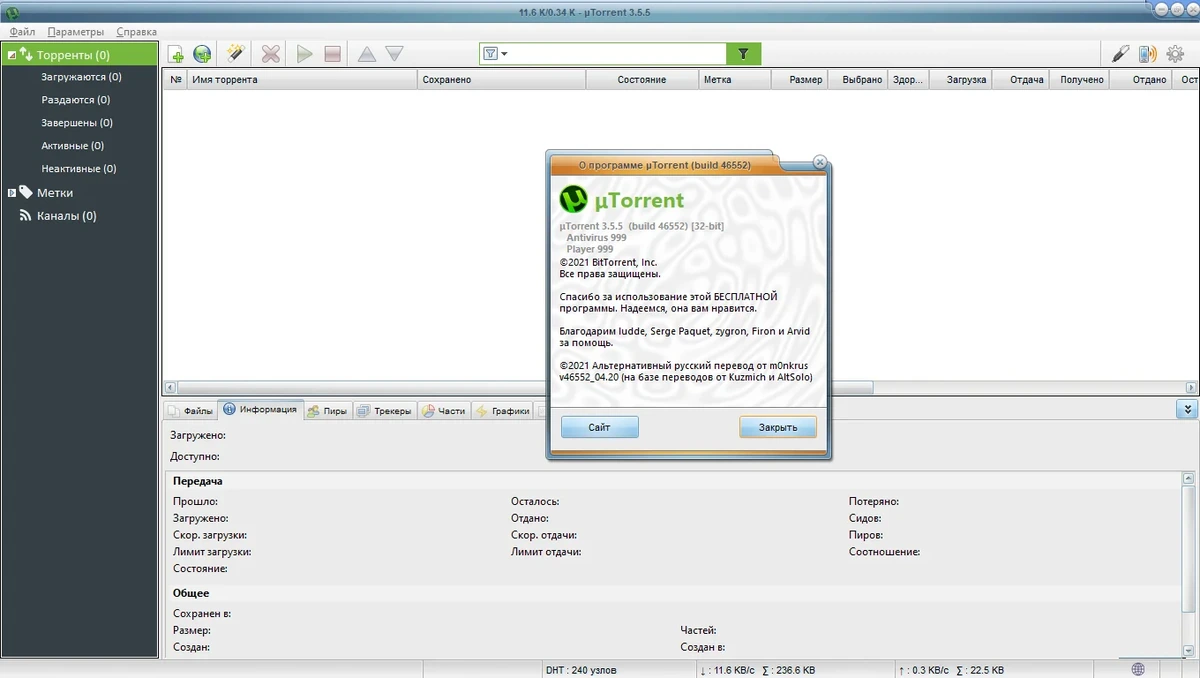The image size is (1200, 678).
Task: Sort by Размер column header
Action: (x=798, y=80)
